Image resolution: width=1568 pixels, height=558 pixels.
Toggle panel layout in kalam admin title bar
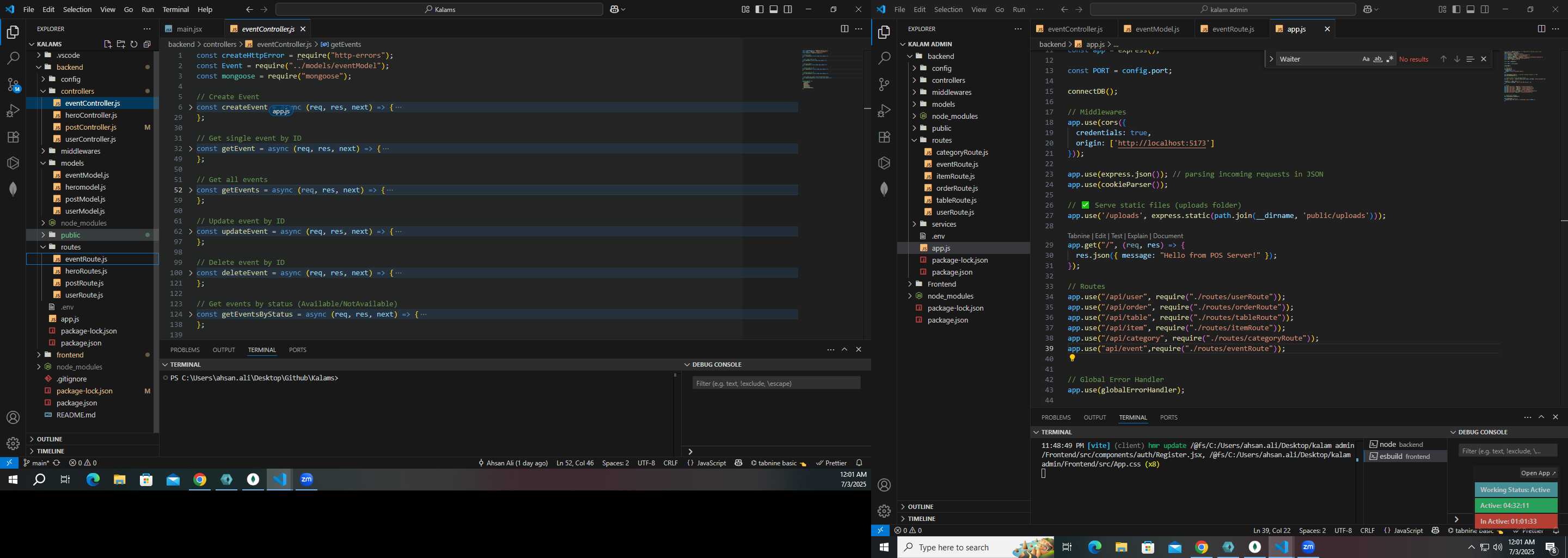pos(1471,9)
